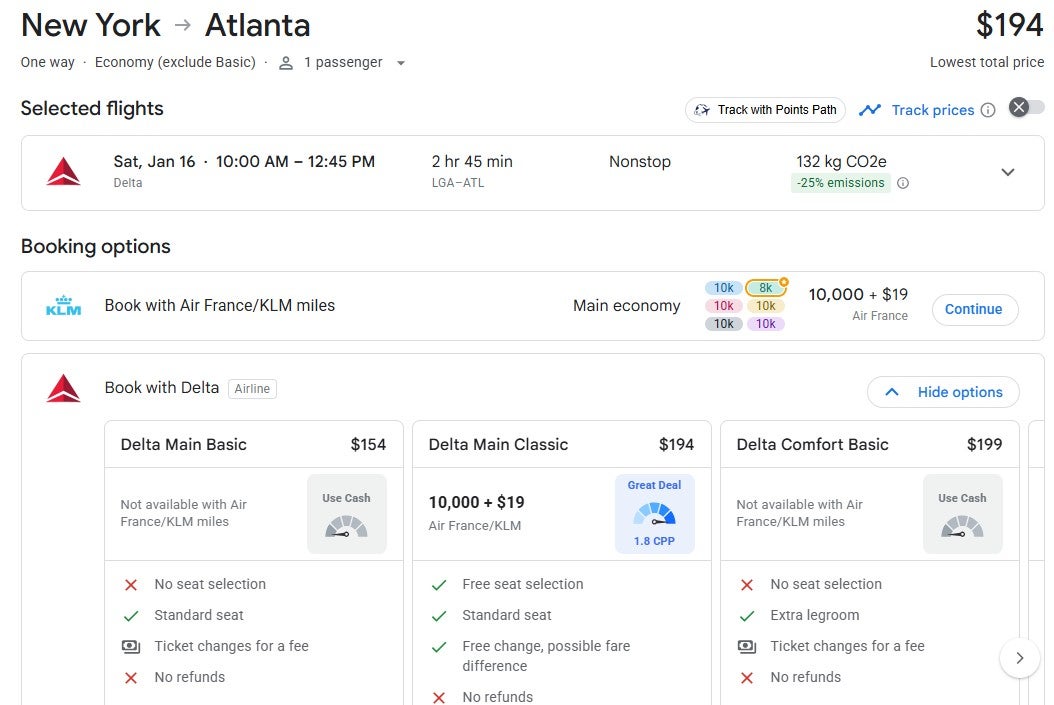Screen dimensions: 1054x705
Task: Click the checkmark beside Main Classic Standard seat
Action: (439, 616)
